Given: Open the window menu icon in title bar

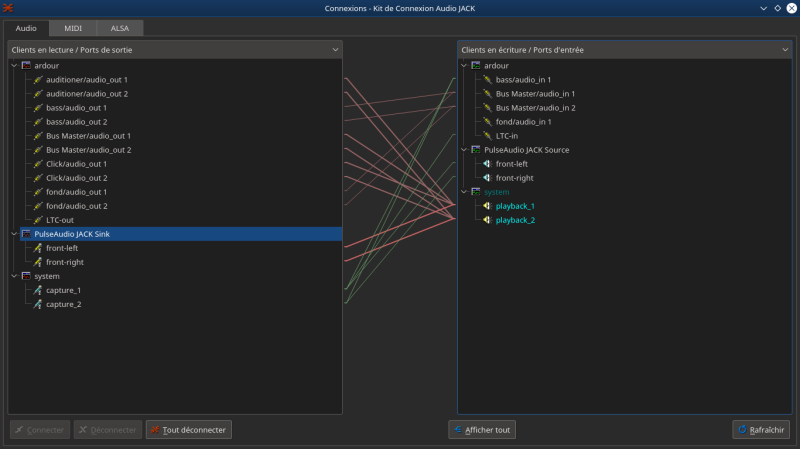Looking at the screenshot, I should pos(8,8).
